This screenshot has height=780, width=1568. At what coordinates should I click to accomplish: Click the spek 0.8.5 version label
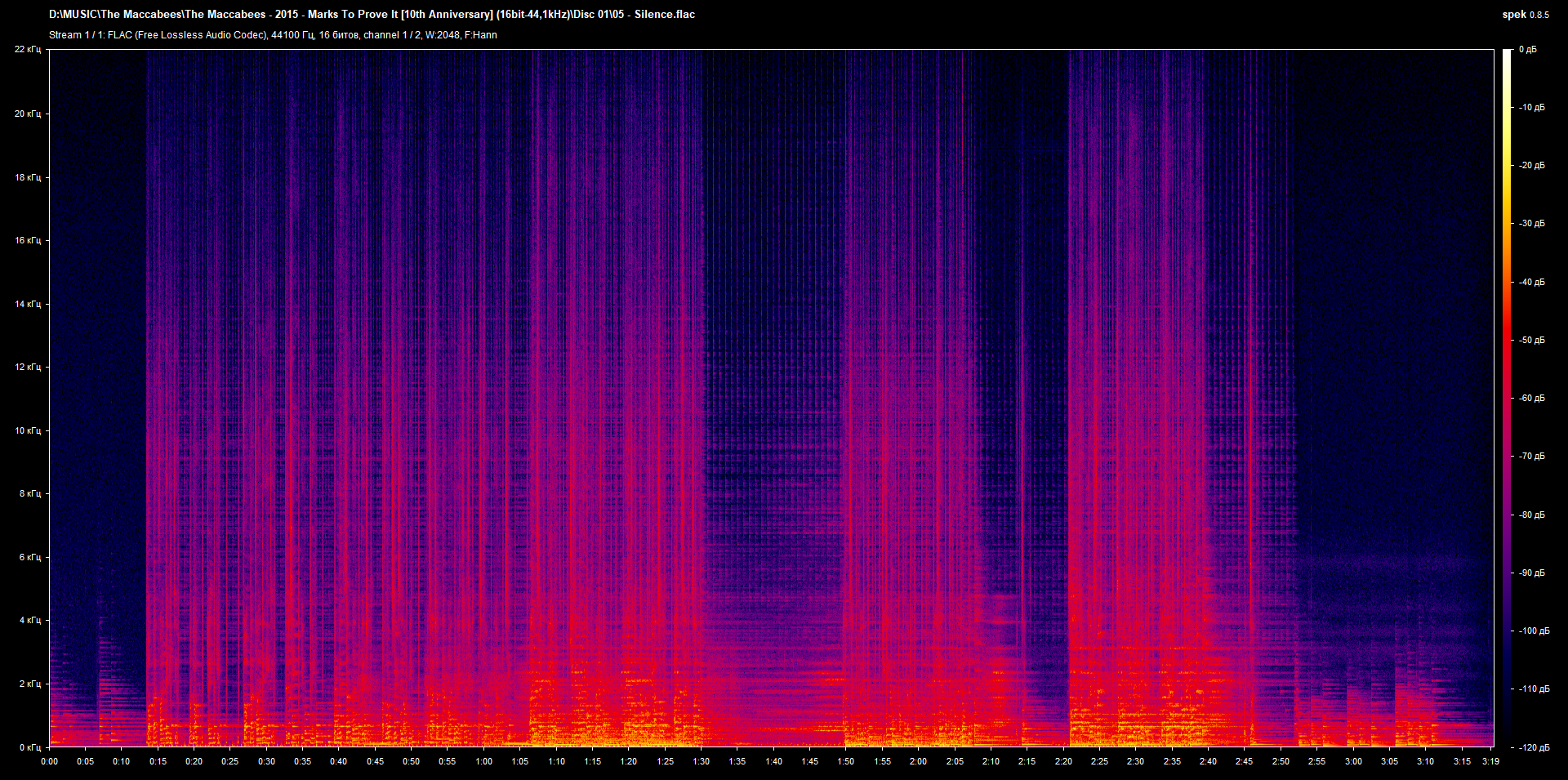click(x=1525, y=15)
